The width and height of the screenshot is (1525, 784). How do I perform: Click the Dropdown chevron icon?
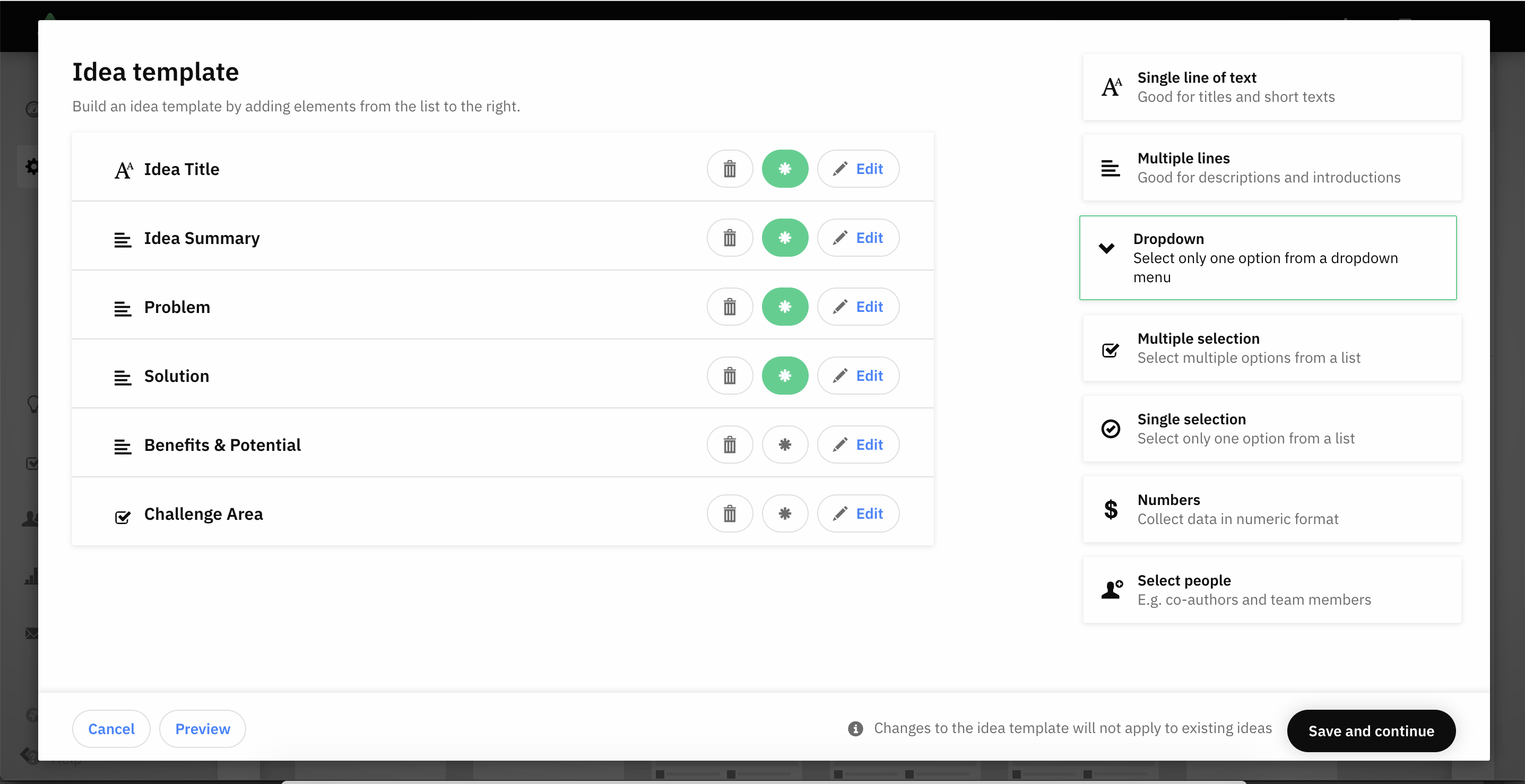(x=1106, y=248)
